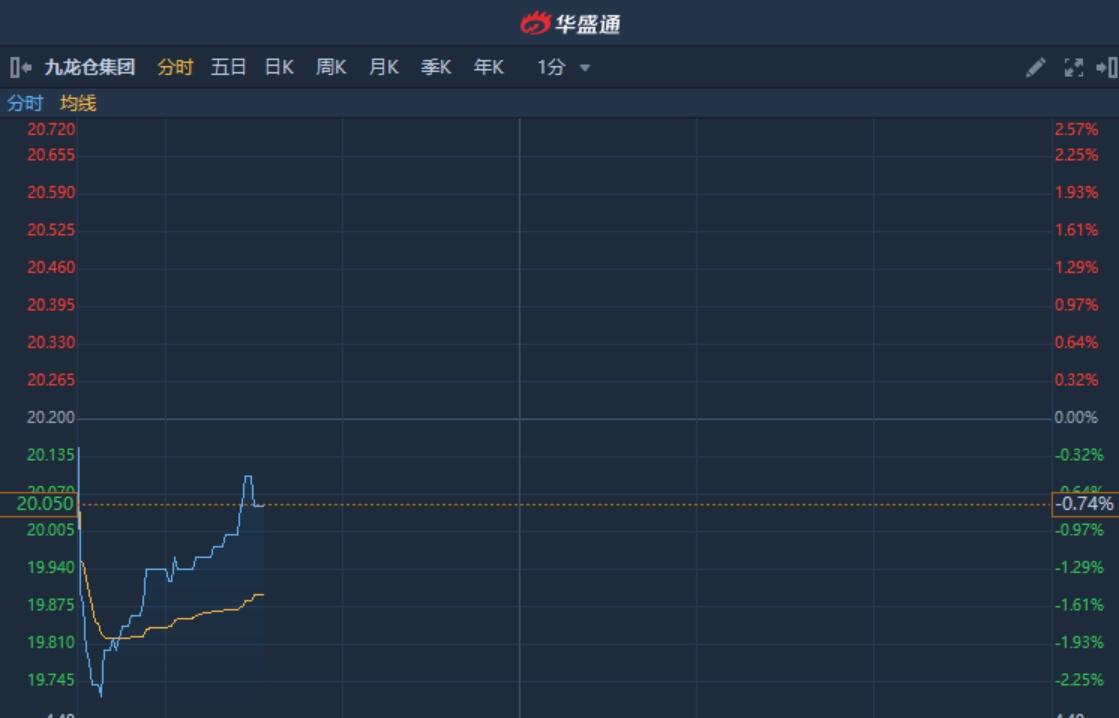The height and width of the screenshot is (718, 1119).
Task: Click the 1.29% axis label
Action: (x=1076, y=268)
